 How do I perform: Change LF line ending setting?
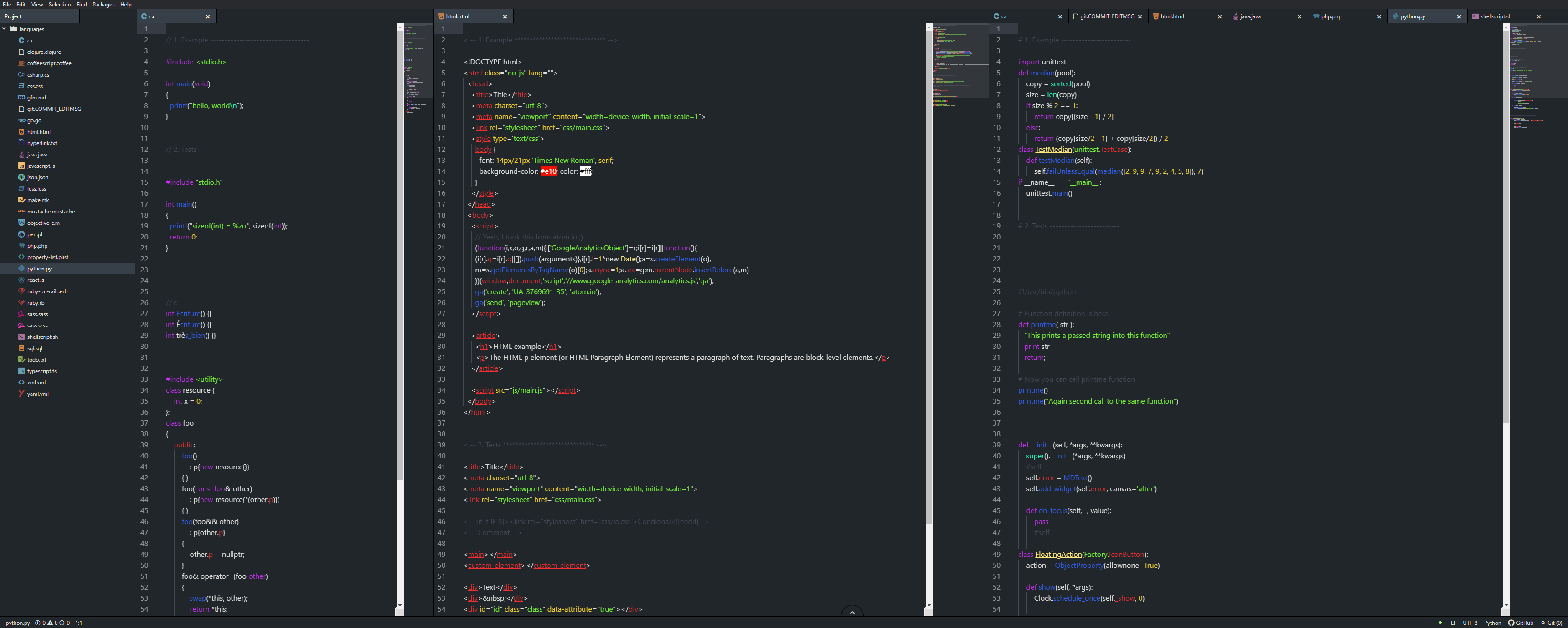point(1454,623)
